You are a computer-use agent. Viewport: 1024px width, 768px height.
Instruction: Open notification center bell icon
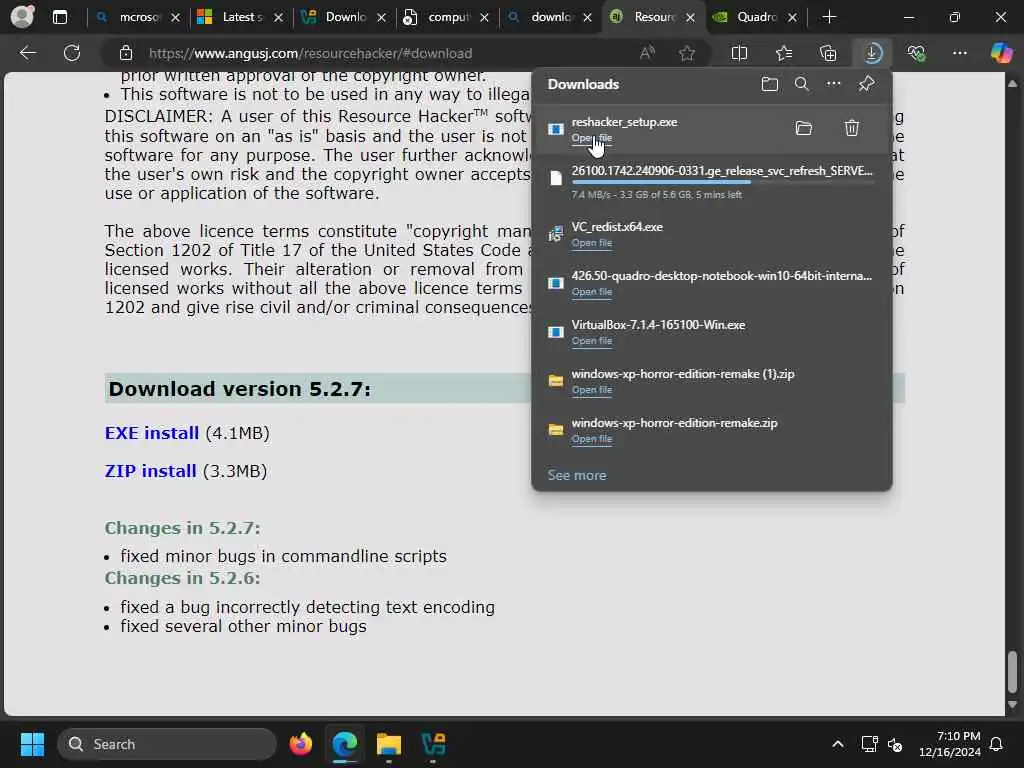[x=997, y=744]
